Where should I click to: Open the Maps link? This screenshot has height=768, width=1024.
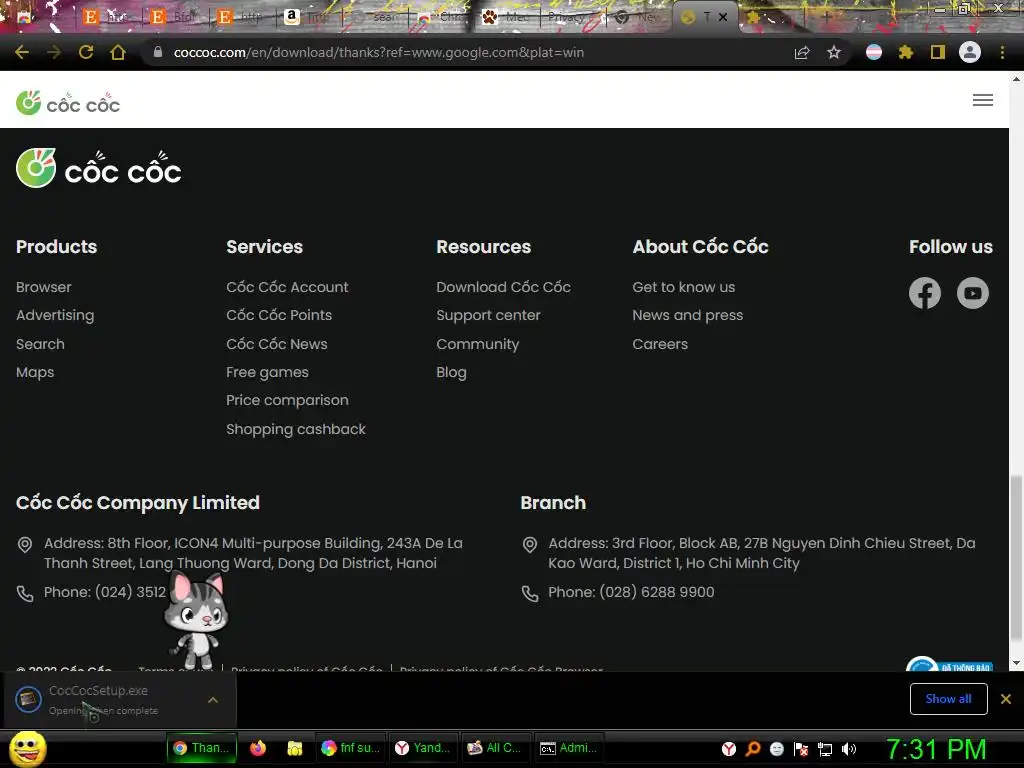click(35, 372)
